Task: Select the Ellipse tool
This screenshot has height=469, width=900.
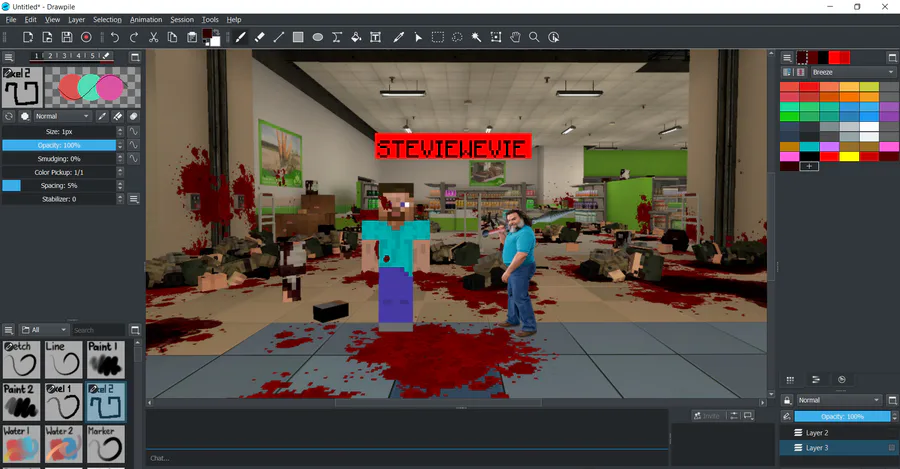Action: 317,37
